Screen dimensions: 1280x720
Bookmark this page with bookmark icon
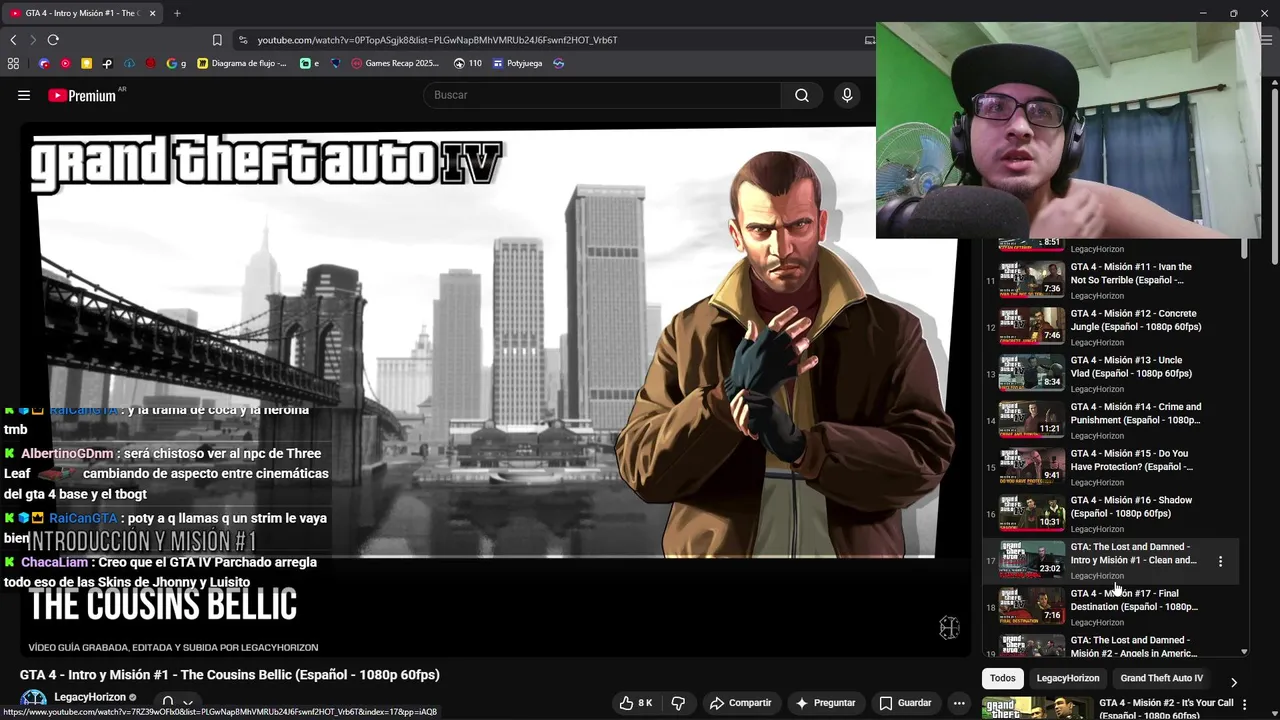pyautogui.click(x=217, y=40)
